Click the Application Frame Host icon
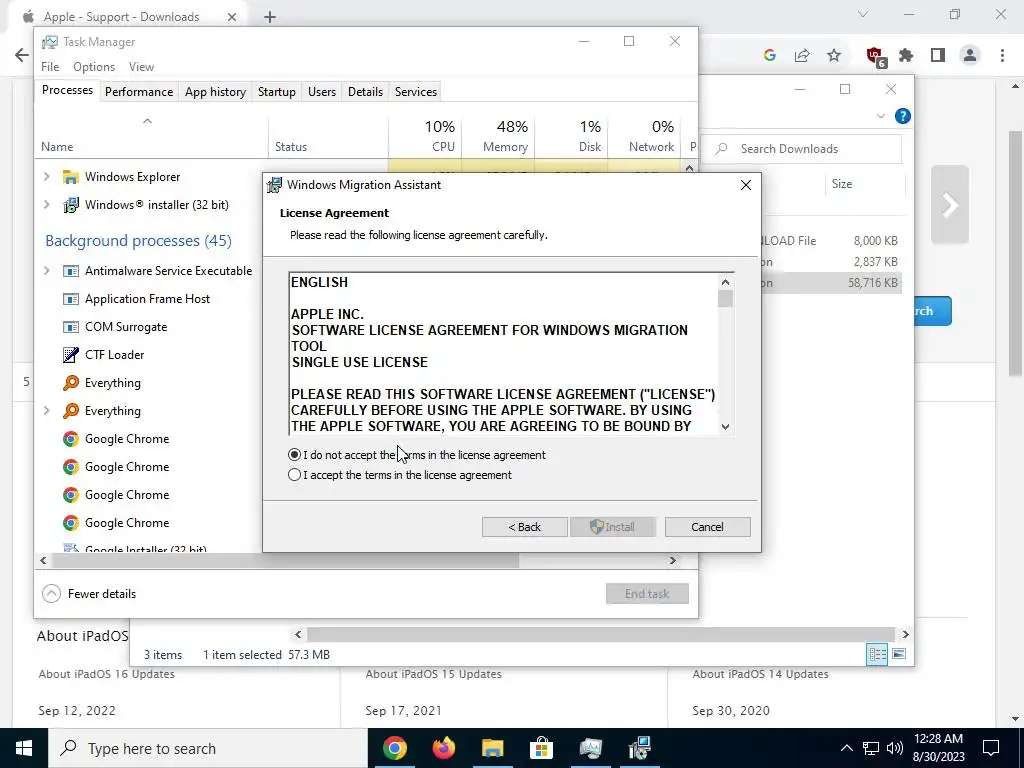 pyautogui.click(x=71, y=299)
